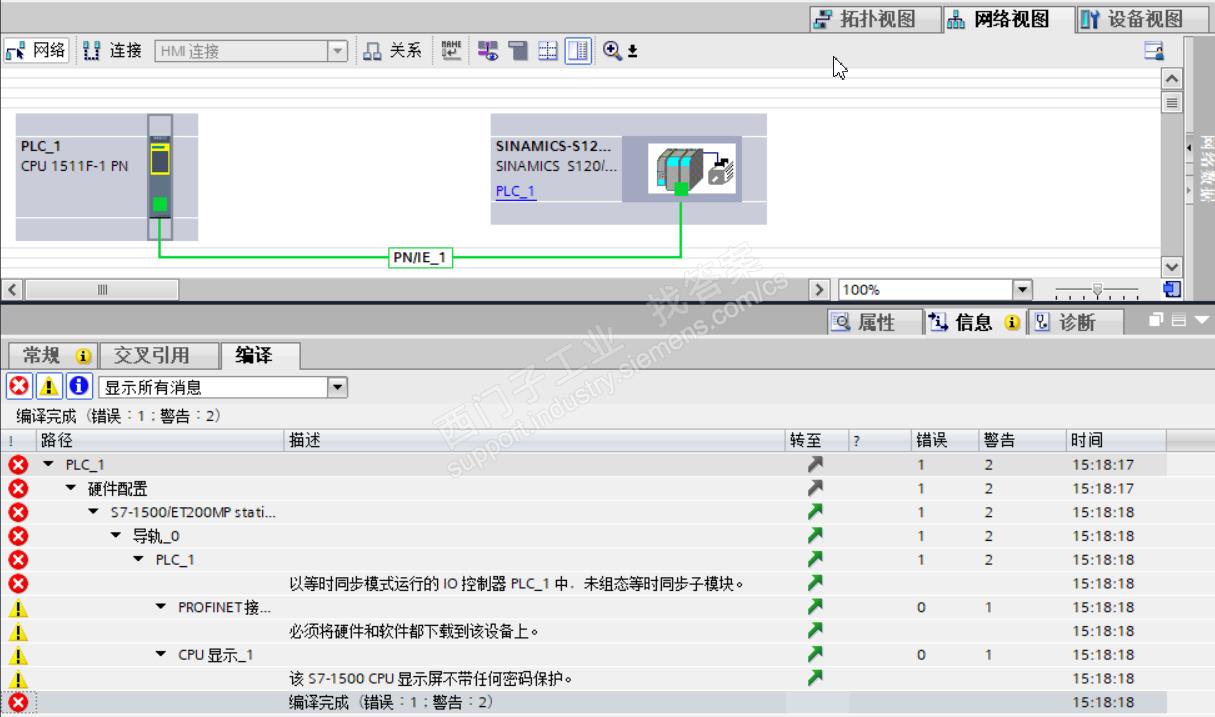The image size is (1215, 717).
Task: Click the 描述 column header
Action: (x=535, y=440)
